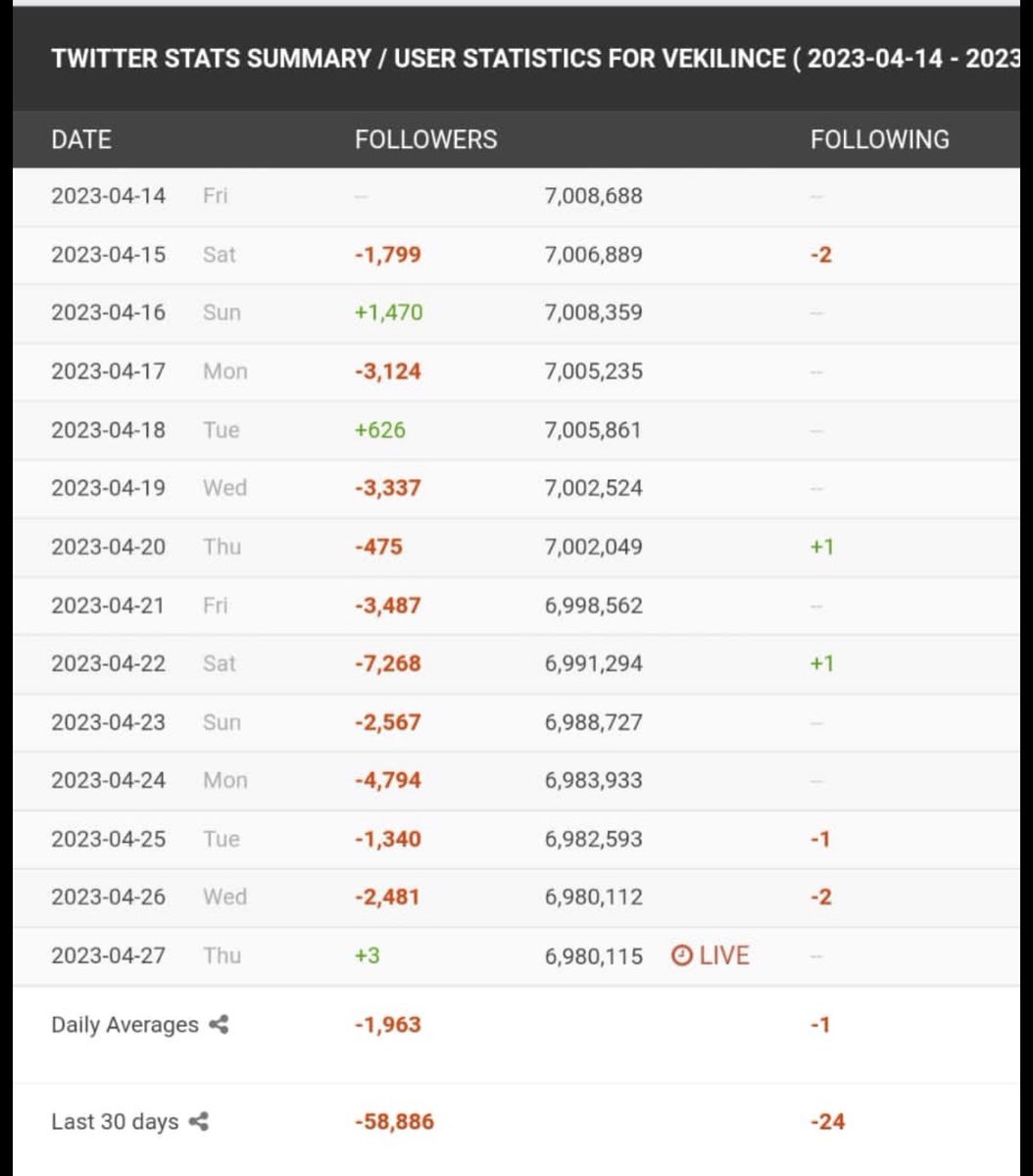Click the Twitter Stats Summary title bar
Image resolution: width=1033 pixels, height=1176 pixels.
[x=516, y=59]
